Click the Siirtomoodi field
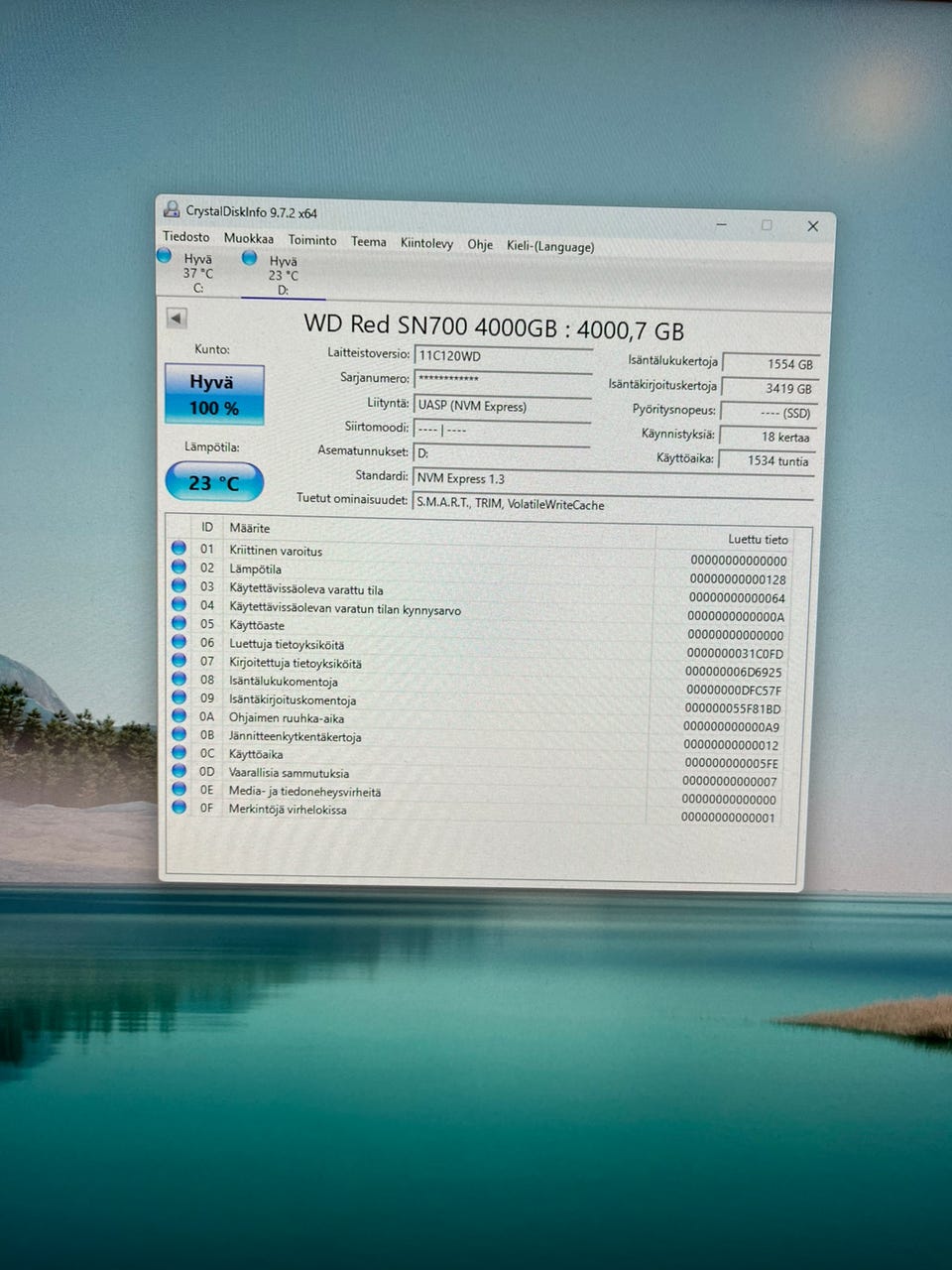 pos(502,430)
